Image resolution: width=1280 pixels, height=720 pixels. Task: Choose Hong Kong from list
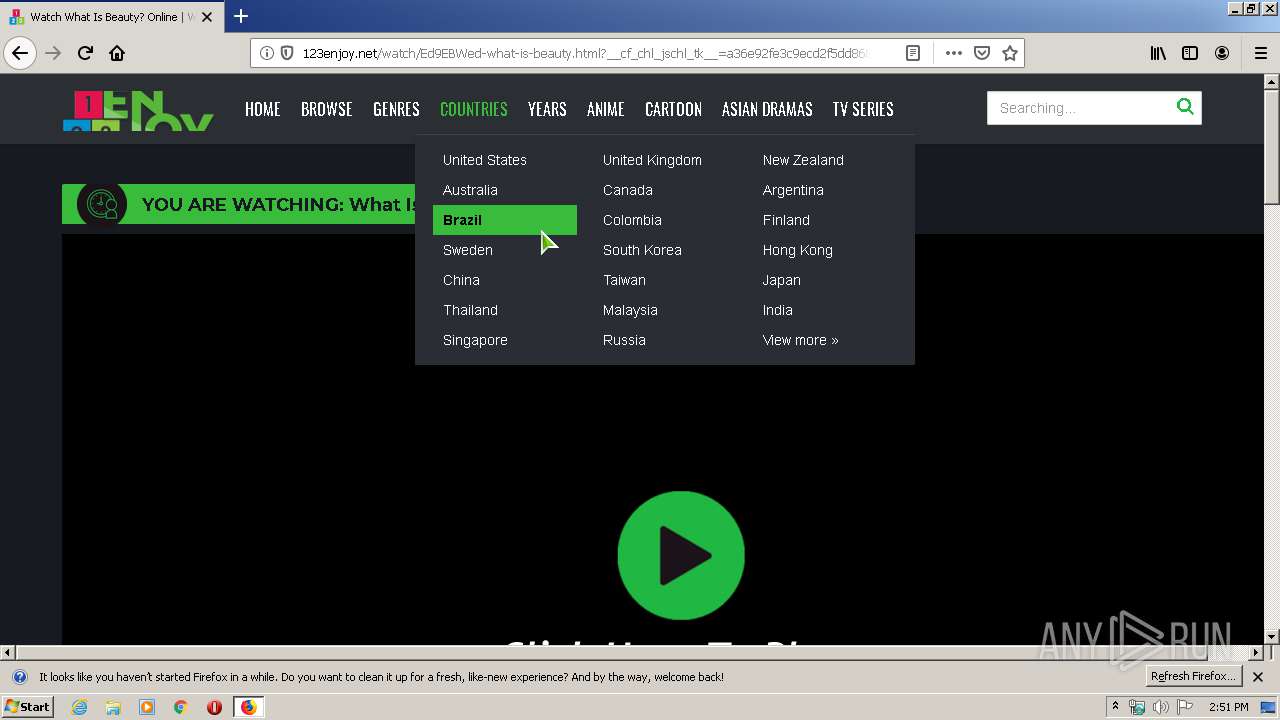[x=798, y=250]
